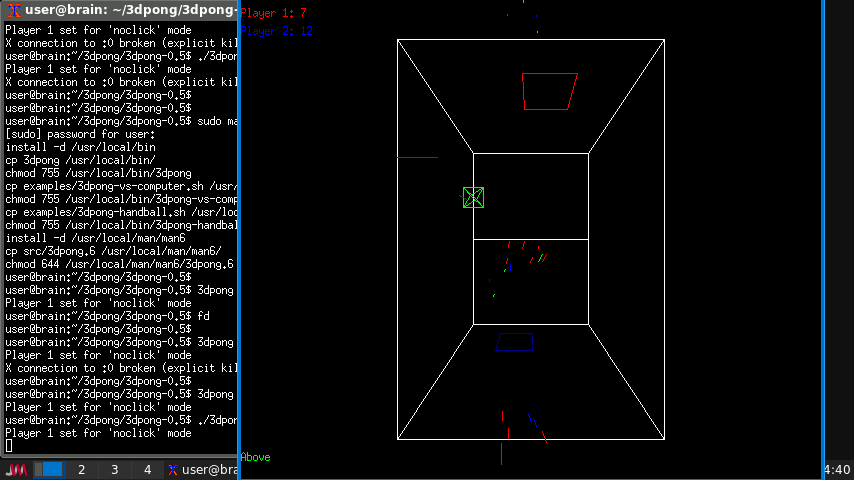
Task: Click the back wall center line of court
Action: tap(530, 239)
